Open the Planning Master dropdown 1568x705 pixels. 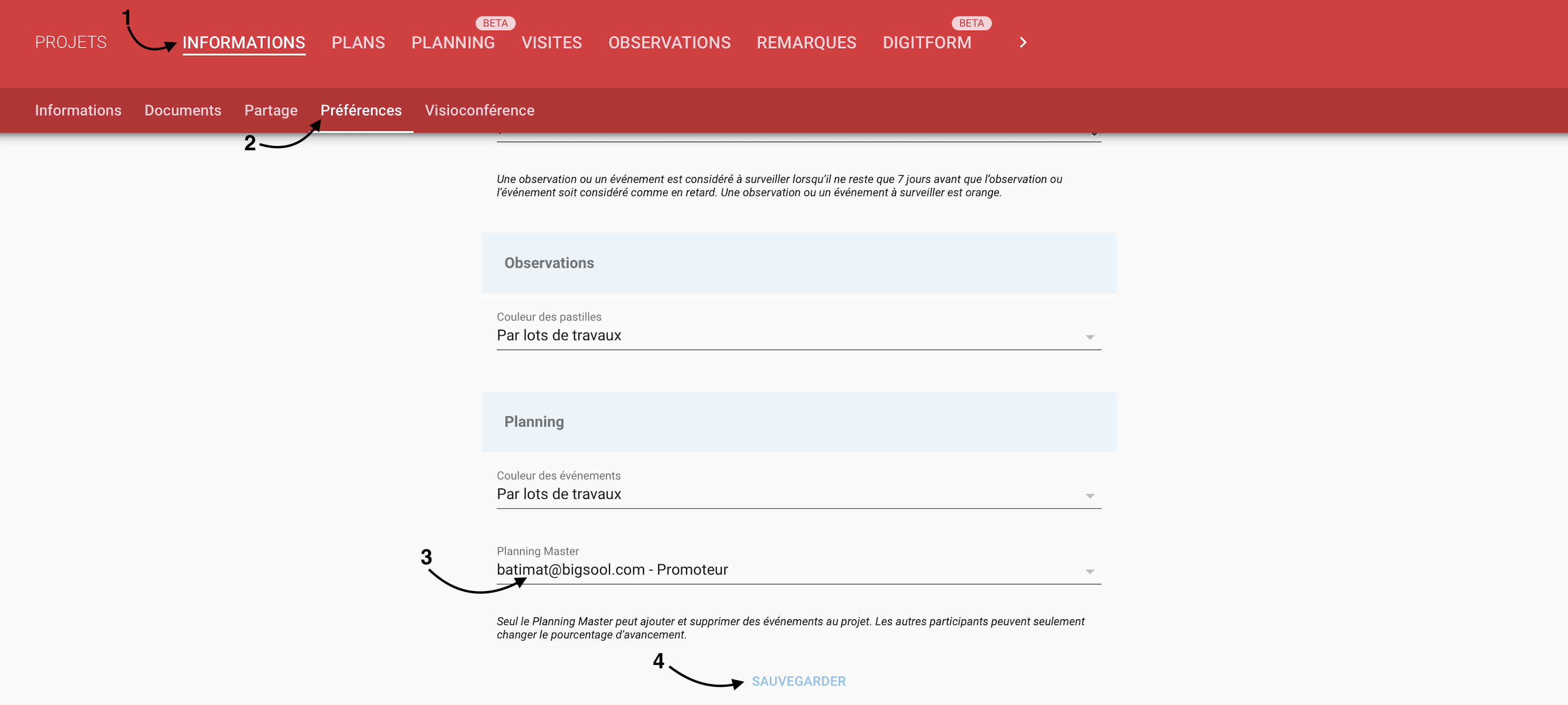point(798,570)
